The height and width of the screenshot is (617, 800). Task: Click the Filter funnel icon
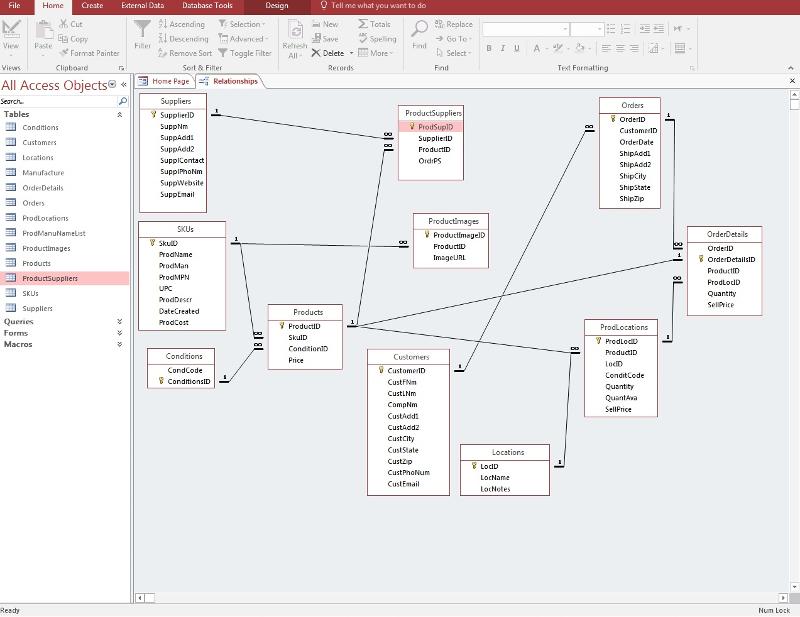pos(143,30)
